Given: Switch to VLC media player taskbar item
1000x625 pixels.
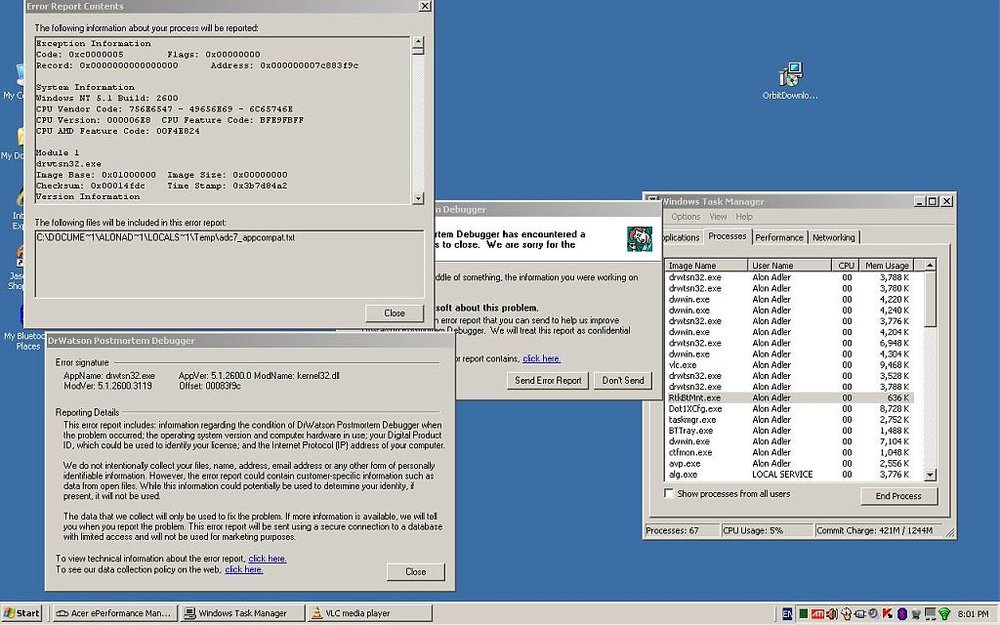Looking at the screenshot, I should (x=369, y=614).
